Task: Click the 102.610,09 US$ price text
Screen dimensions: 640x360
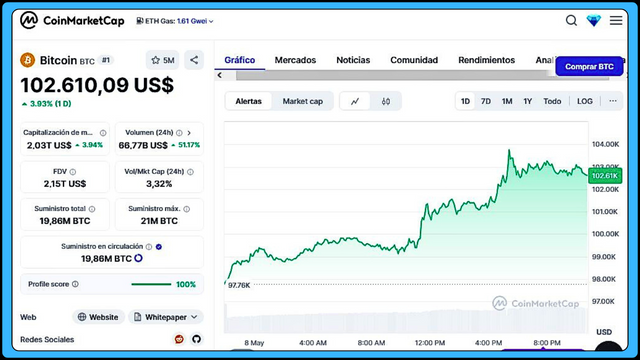Action: 97,85
